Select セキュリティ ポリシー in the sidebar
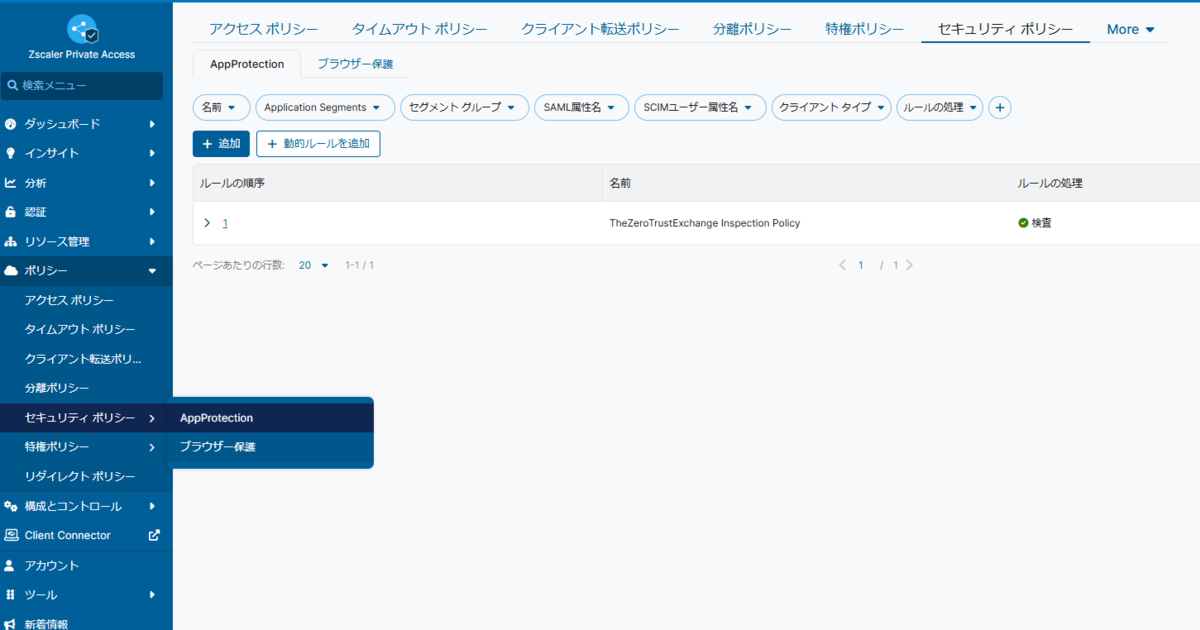 click(86, 418)
